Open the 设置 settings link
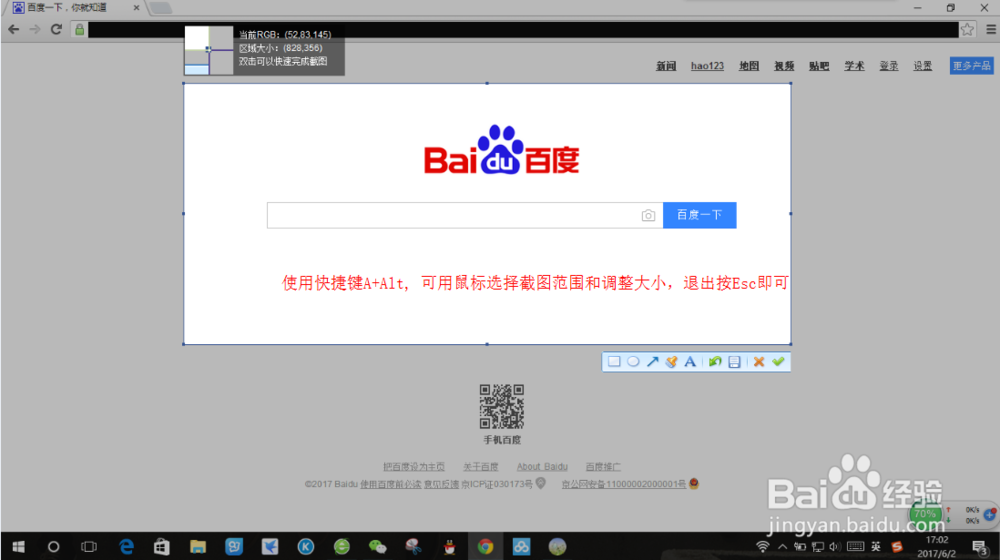Screen dimensions: 1000x560 [922, 66]
